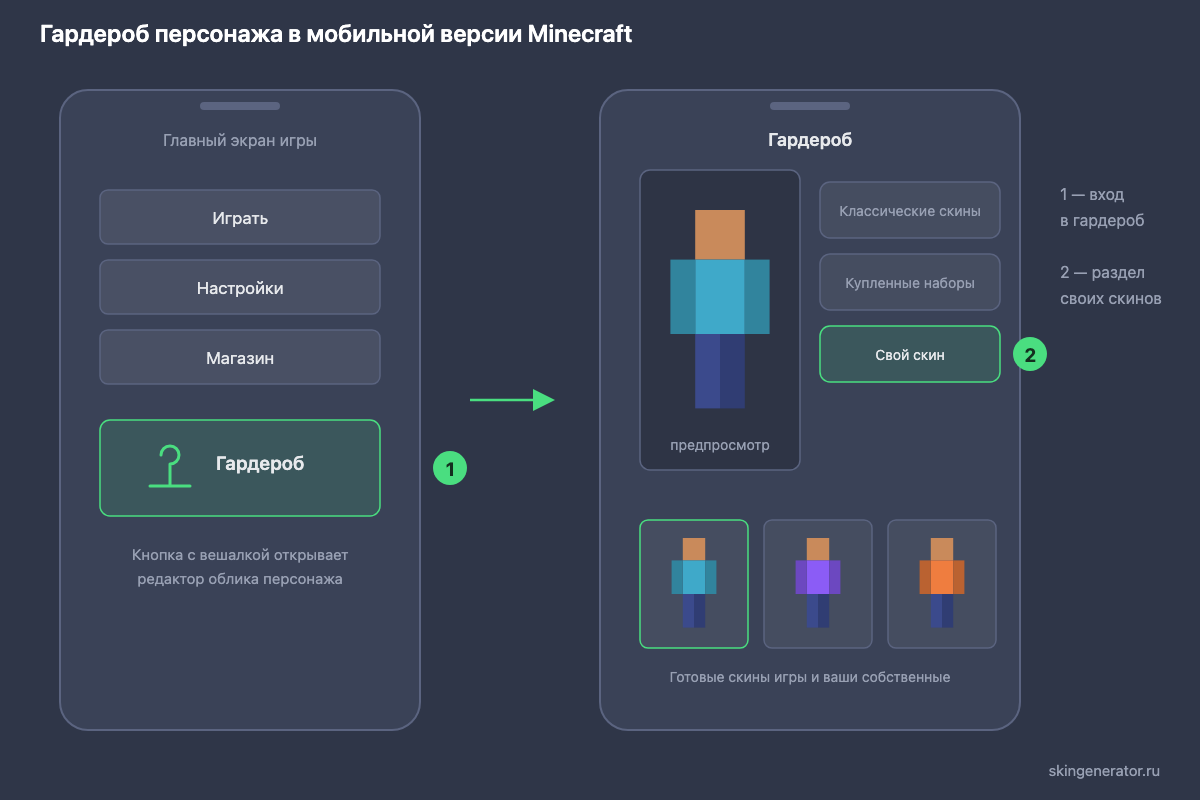Select the Классические скины section

[x=910, y=210]
